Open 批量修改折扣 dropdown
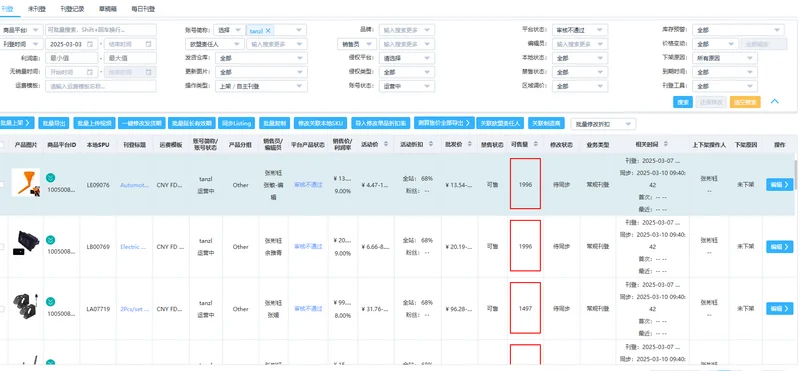Screen dimensions: 800x371 coord(603,124)
